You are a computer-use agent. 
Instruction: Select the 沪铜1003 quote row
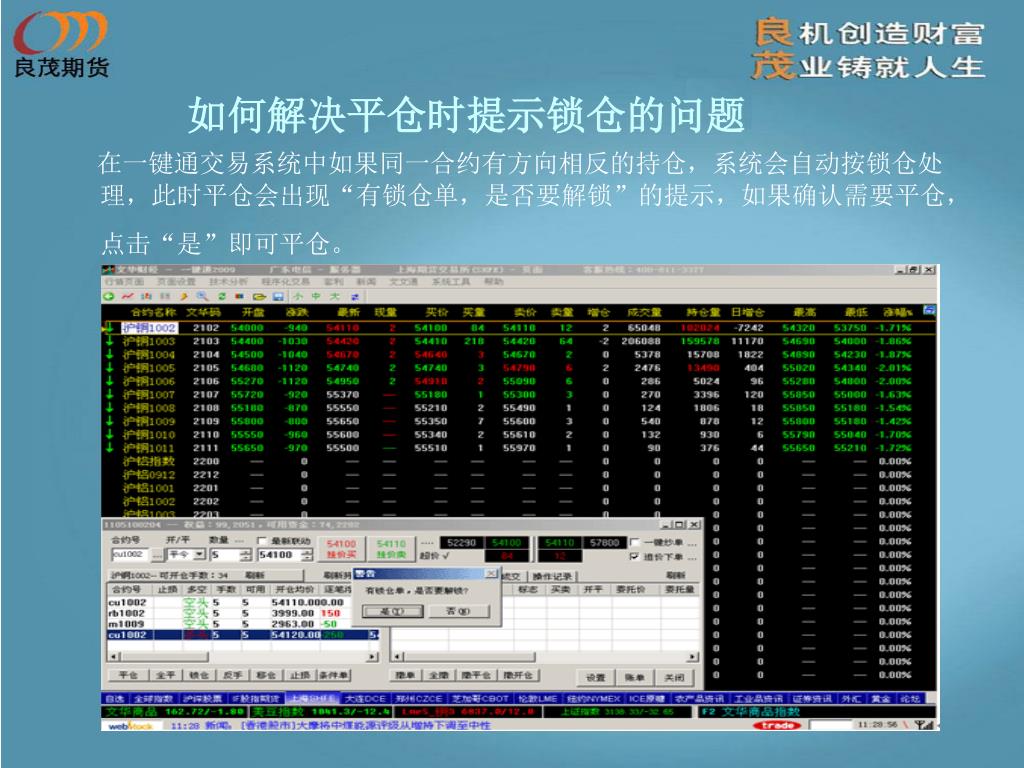pos(520,341)
